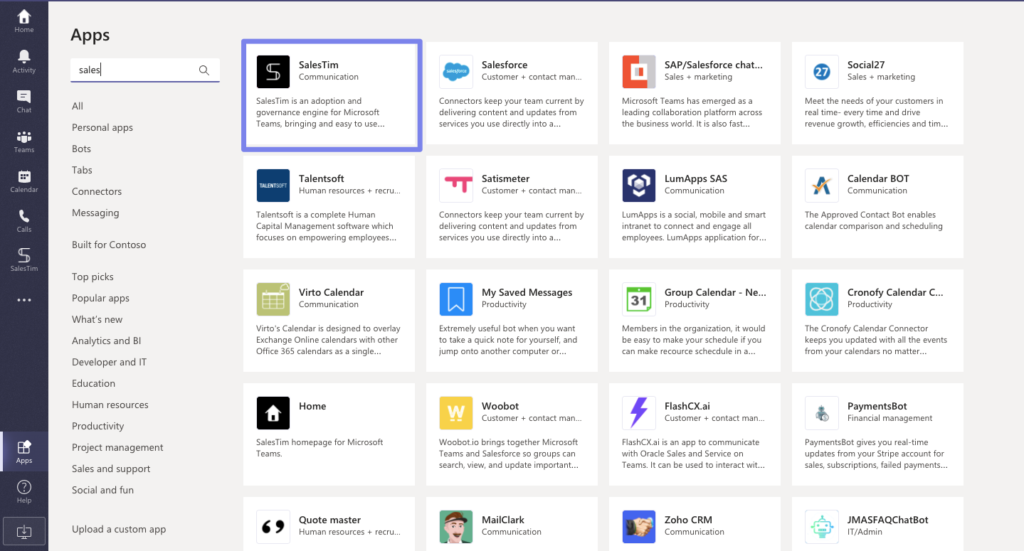Viewport: 1024px width, 551px height.
Task: Show What's new category
Action: [x=97, y=319]
